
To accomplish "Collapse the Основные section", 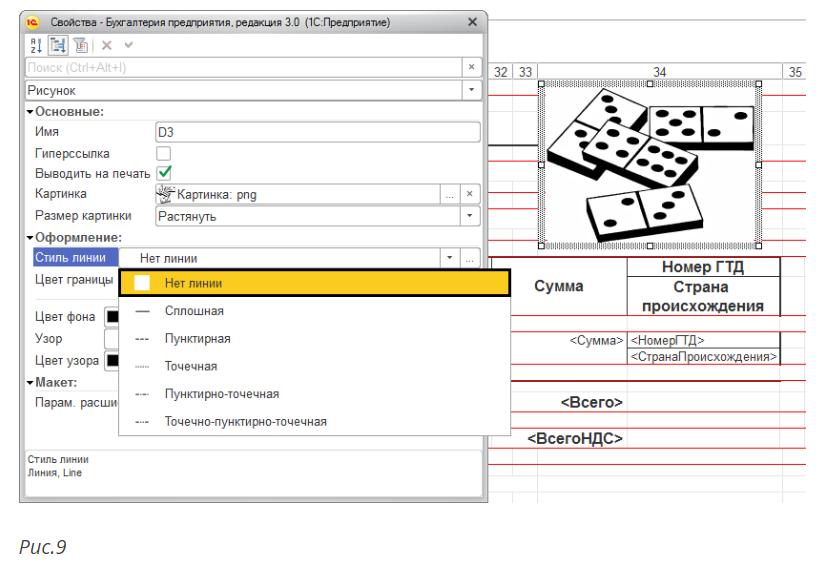I will point(31,112).
